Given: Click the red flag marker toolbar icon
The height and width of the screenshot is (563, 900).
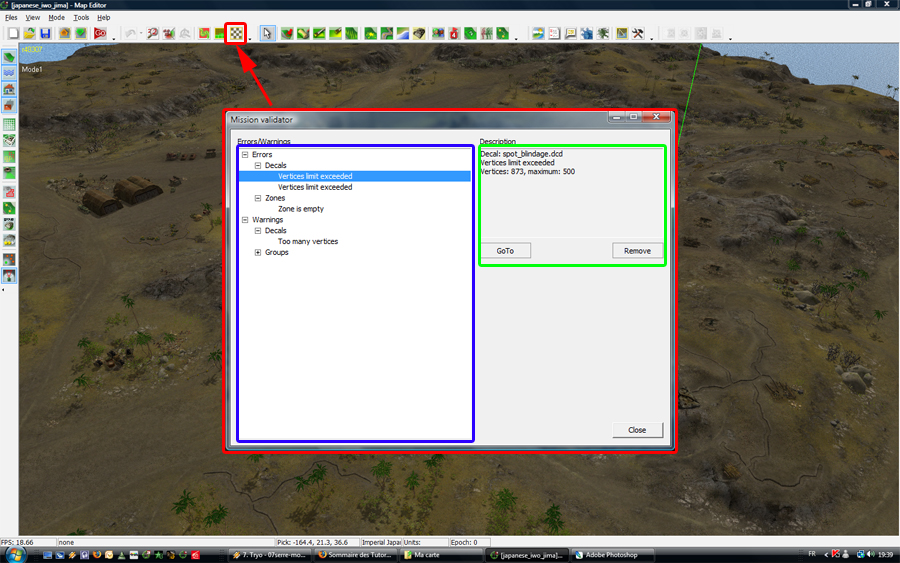Looking at the screenshot, I should tap(454, 33).
